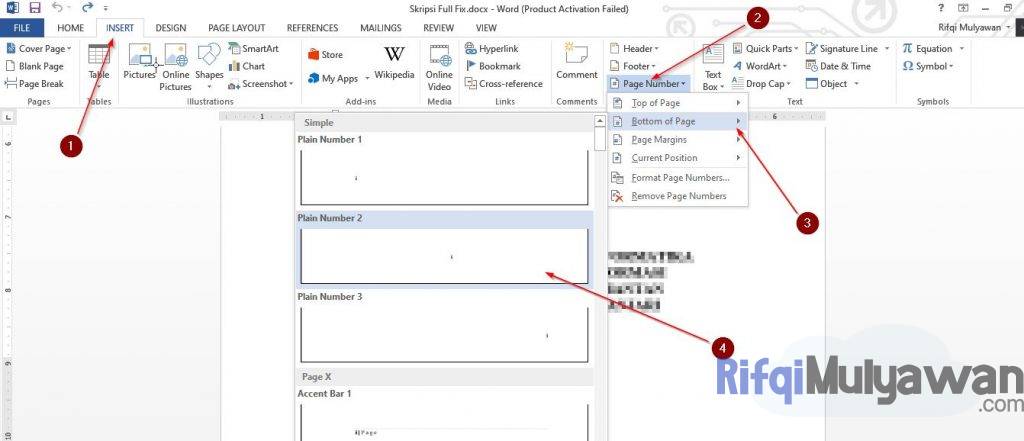Open Online Pictures search

pos(176,68)
